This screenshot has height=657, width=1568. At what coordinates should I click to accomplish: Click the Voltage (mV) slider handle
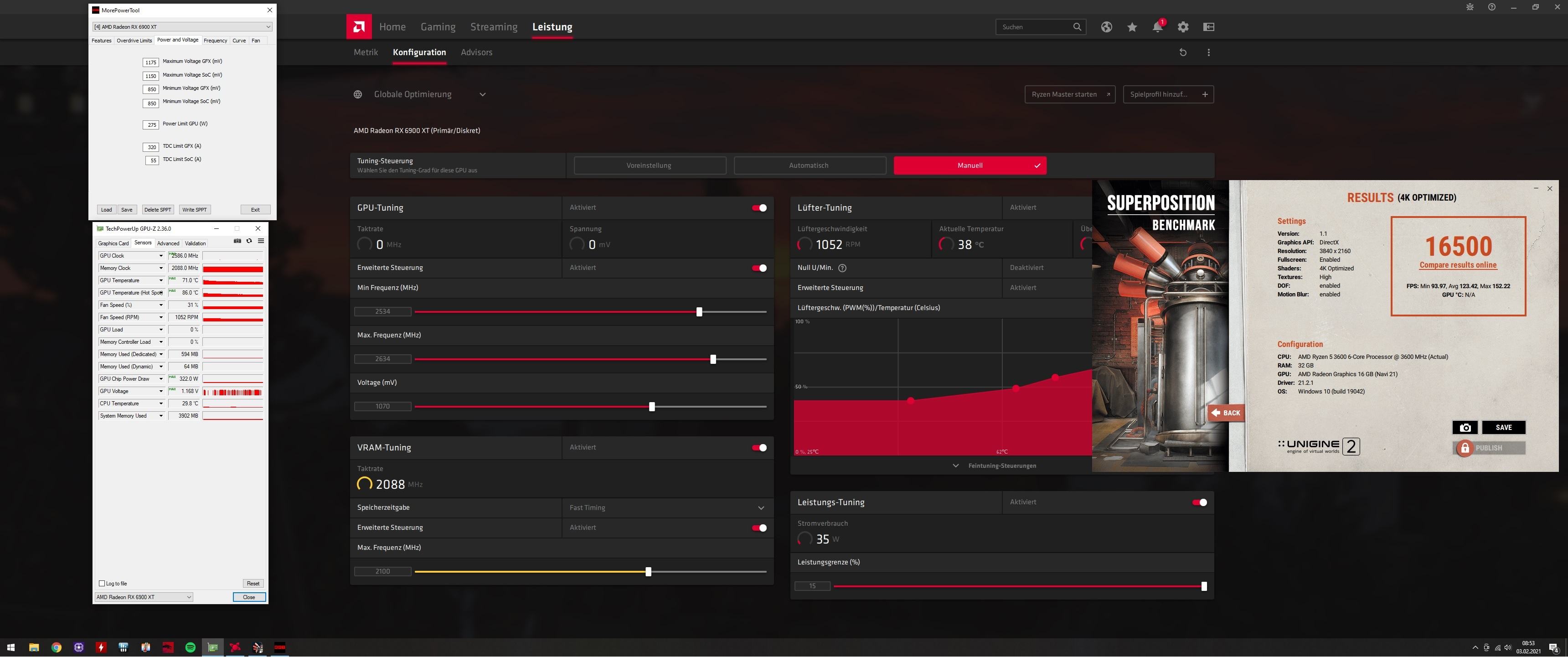point(652,407)
